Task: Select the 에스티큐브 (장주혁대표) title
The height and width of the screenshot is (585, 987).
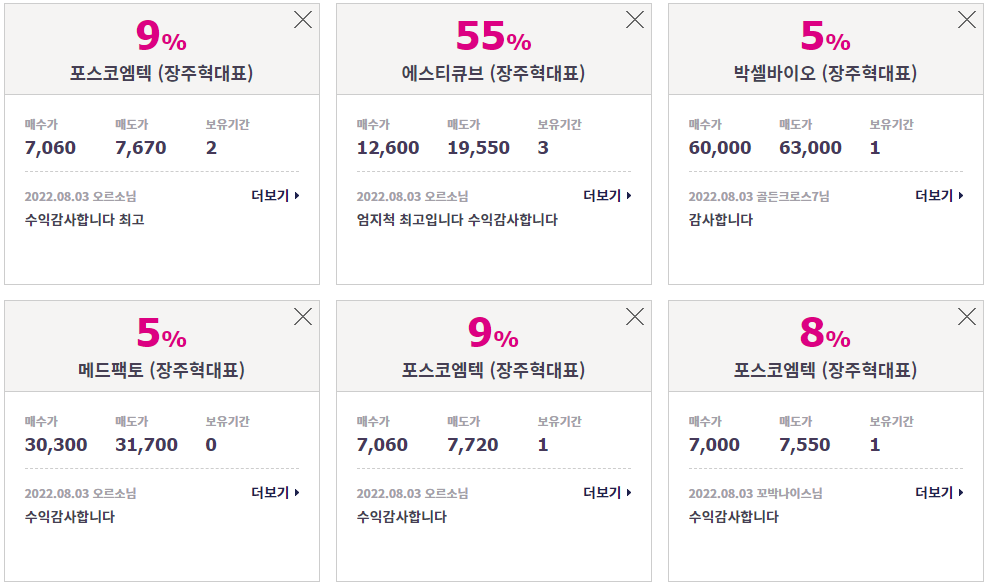Action: [494, 73]
